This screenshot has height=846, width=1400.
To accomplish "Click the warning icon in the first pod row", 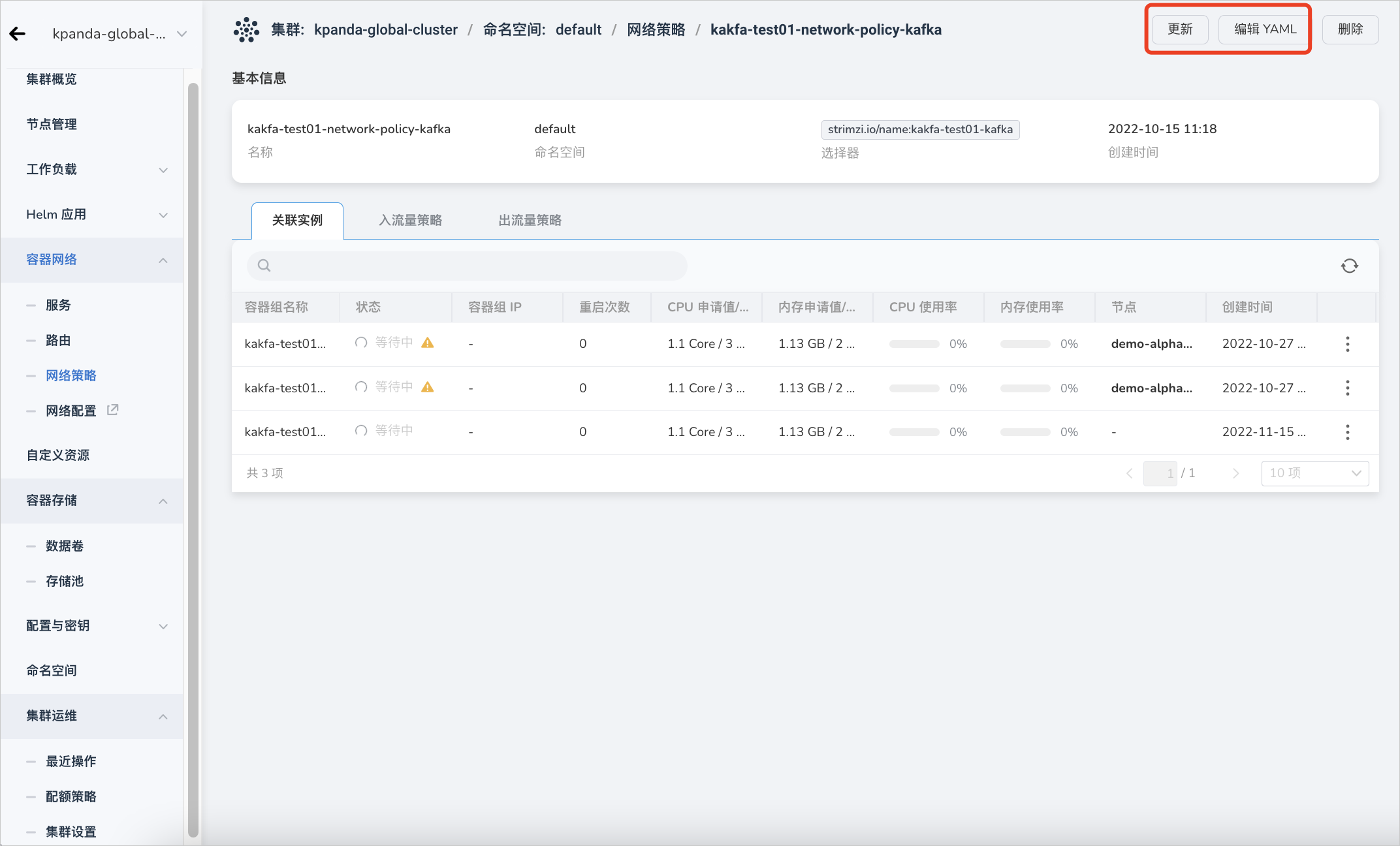I will [428, 343].
